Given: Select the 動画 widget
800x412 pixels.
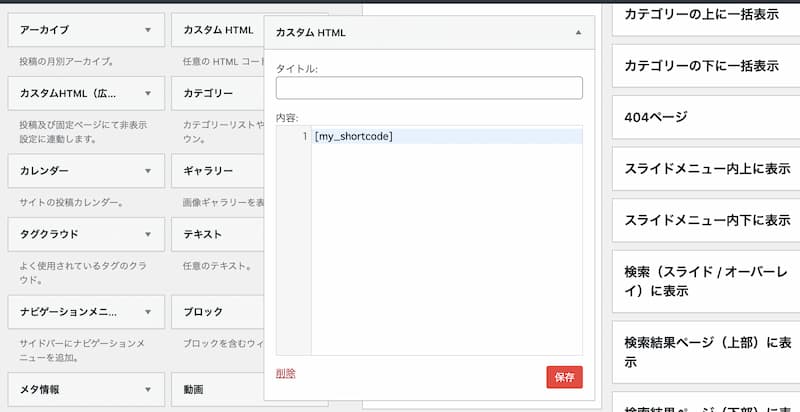Looking at the screenshot, I should (218, 390).
